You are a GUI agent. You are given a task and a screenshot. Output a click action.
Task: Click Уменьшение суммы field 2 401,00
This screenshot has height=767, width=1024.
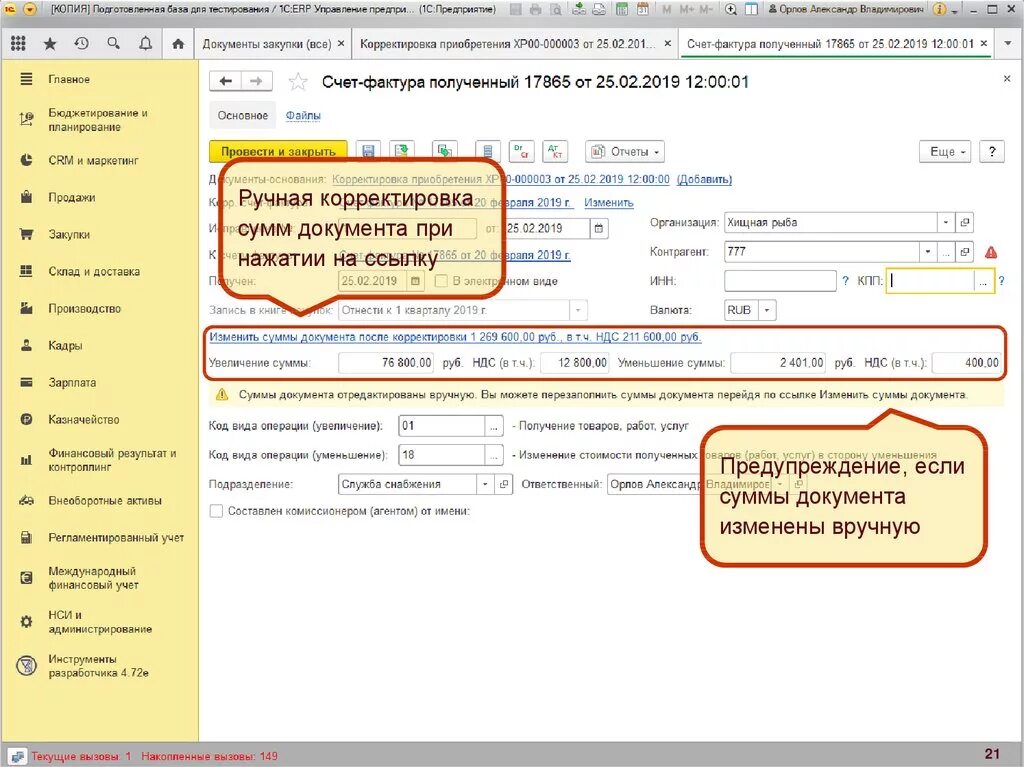click(778, 363)
